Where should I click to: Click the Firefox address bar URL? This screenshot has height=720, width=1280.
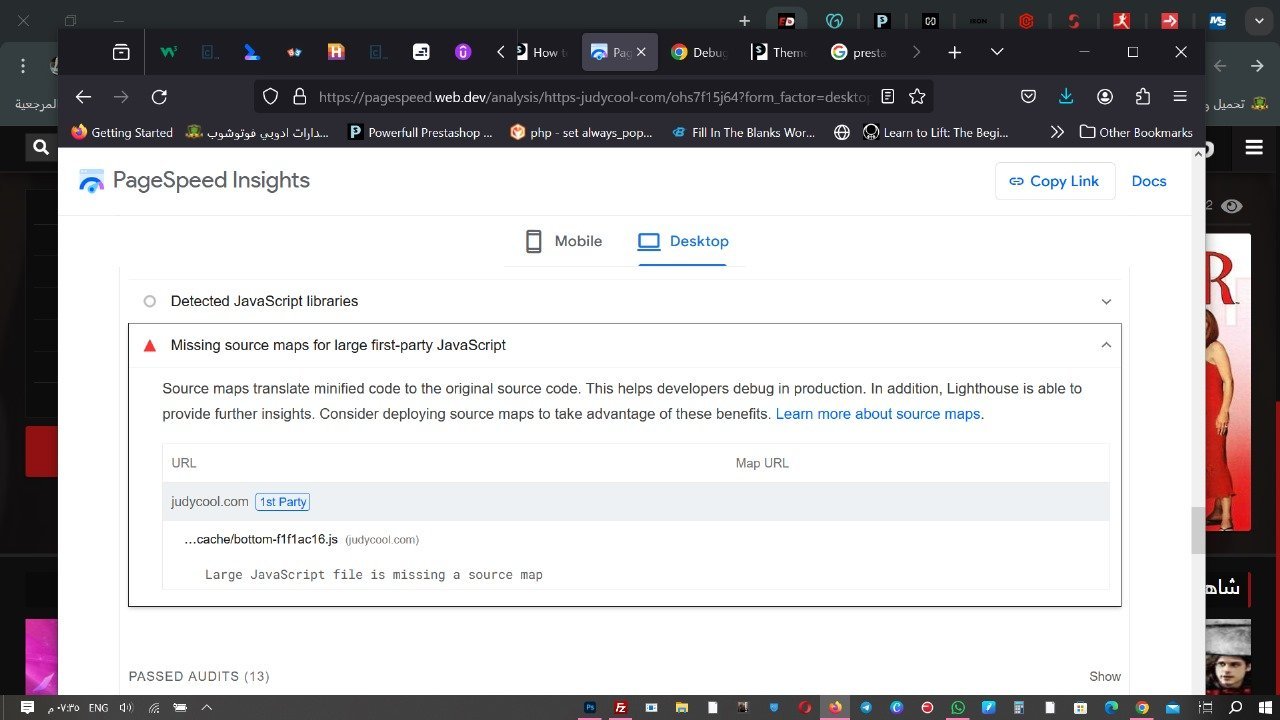594,97
